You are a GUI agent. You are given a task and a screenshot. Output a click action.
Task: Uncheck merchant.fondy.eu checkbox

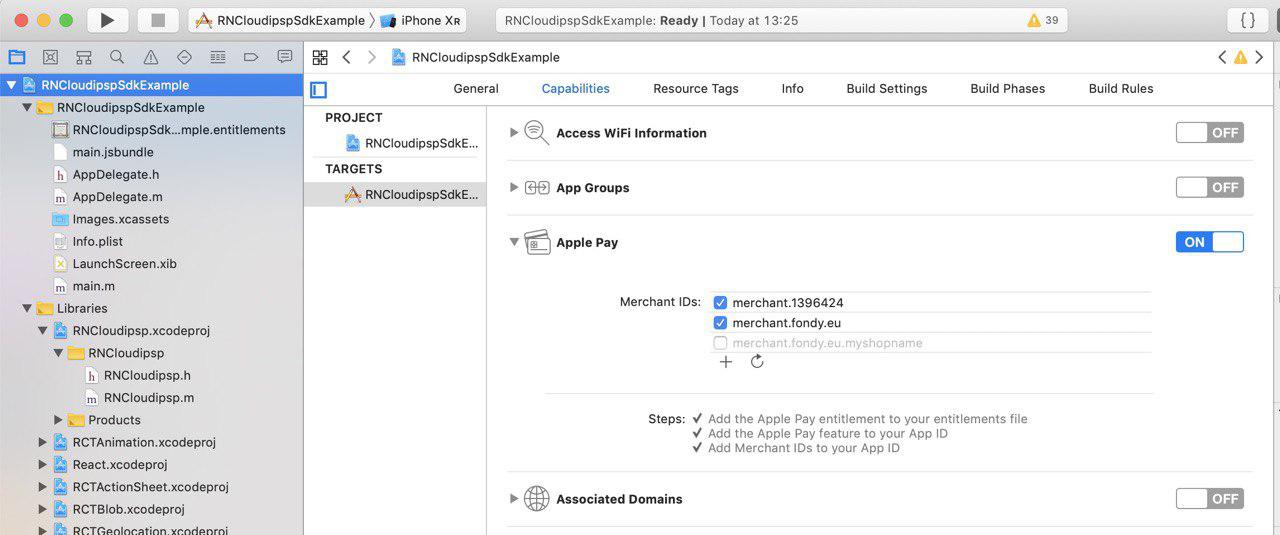tap(720, 323)
